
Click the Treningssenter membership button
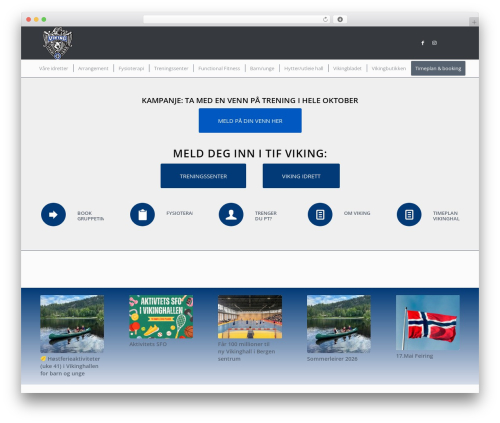point(203,176)
